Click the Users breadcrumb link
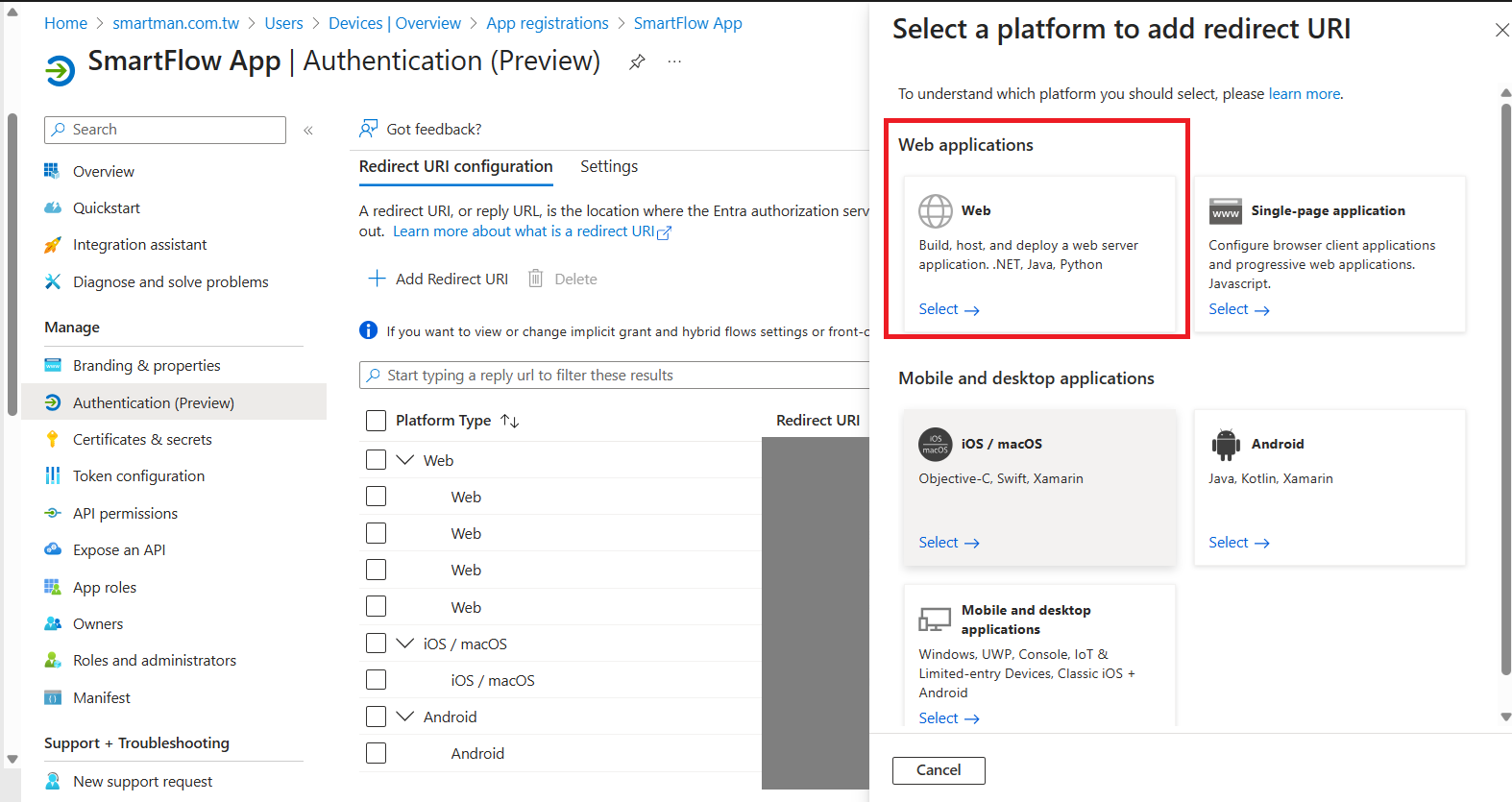This screenshot has height=802, width=1512. [x=283, y=23]
